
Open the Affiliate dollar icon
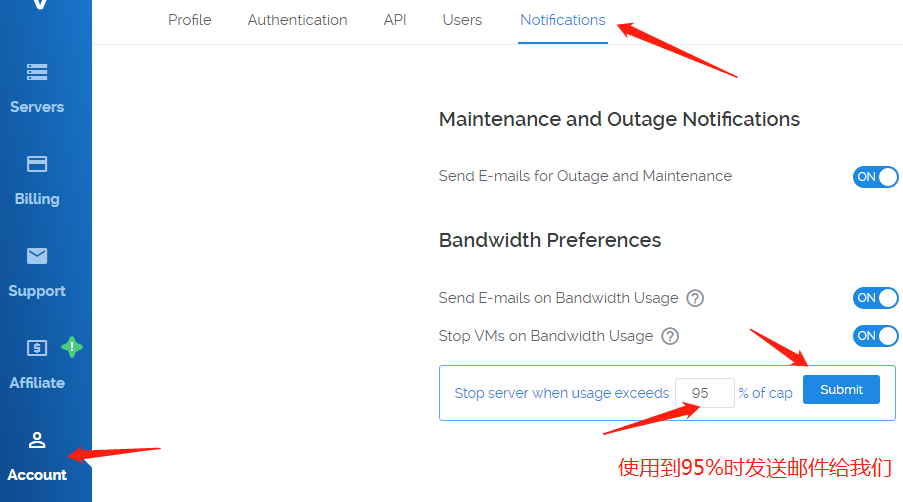(x=37, y=348)
